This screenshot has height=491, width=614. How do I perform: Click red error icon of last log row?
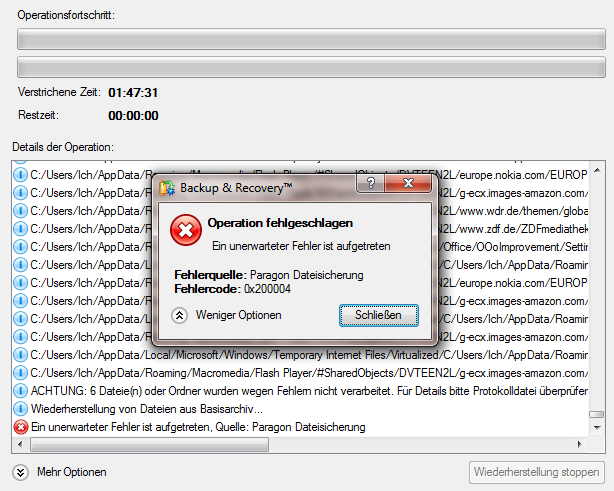(x=20, y=427)
